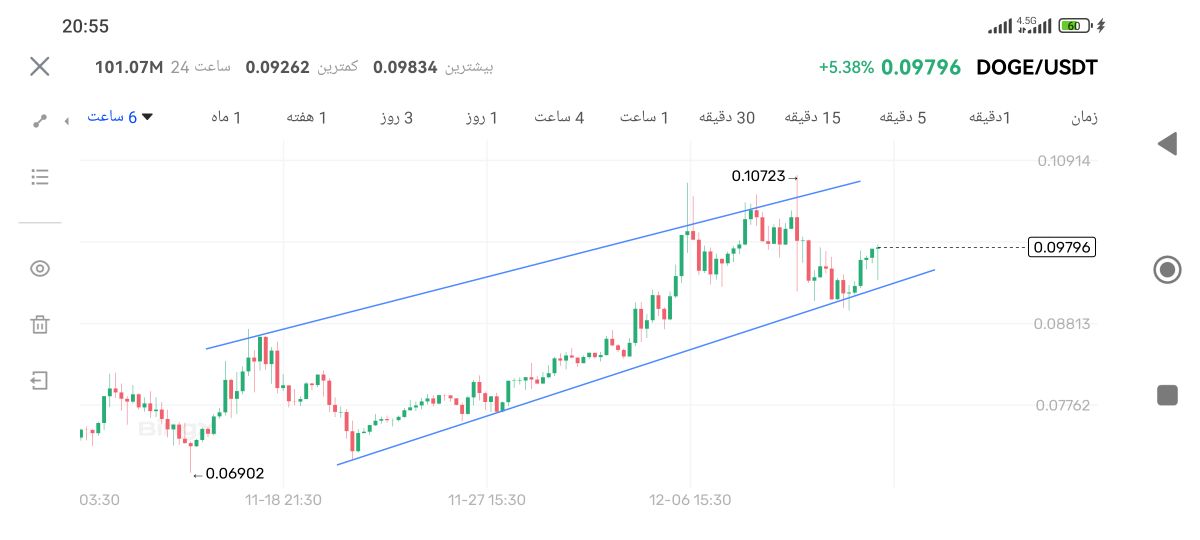The width and height of the screenshot is (1200, 540).
Task: Switch to the 1 month timeframe
Action: (x=226, y=118)
